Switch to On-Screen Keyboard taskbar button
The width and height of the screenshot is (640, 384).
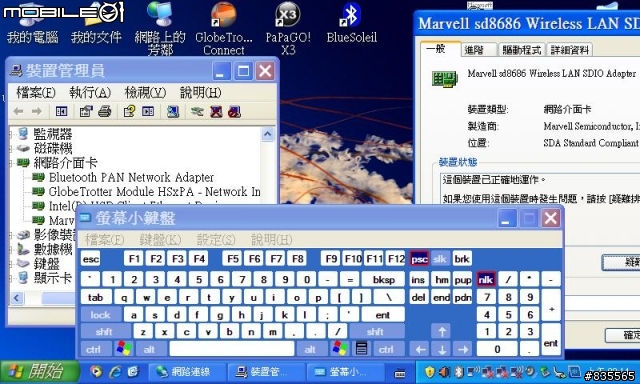tap(344, 372)
